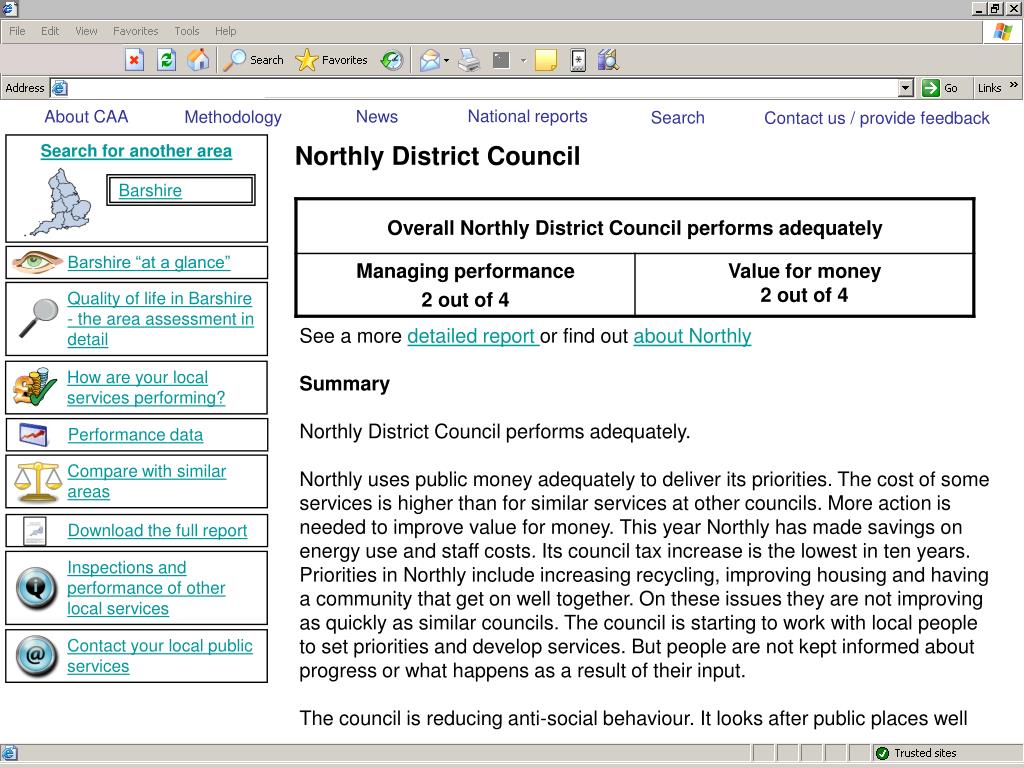Open the File menu
The width and height of the screenshot is (1024, 768).
coord(17,31)
